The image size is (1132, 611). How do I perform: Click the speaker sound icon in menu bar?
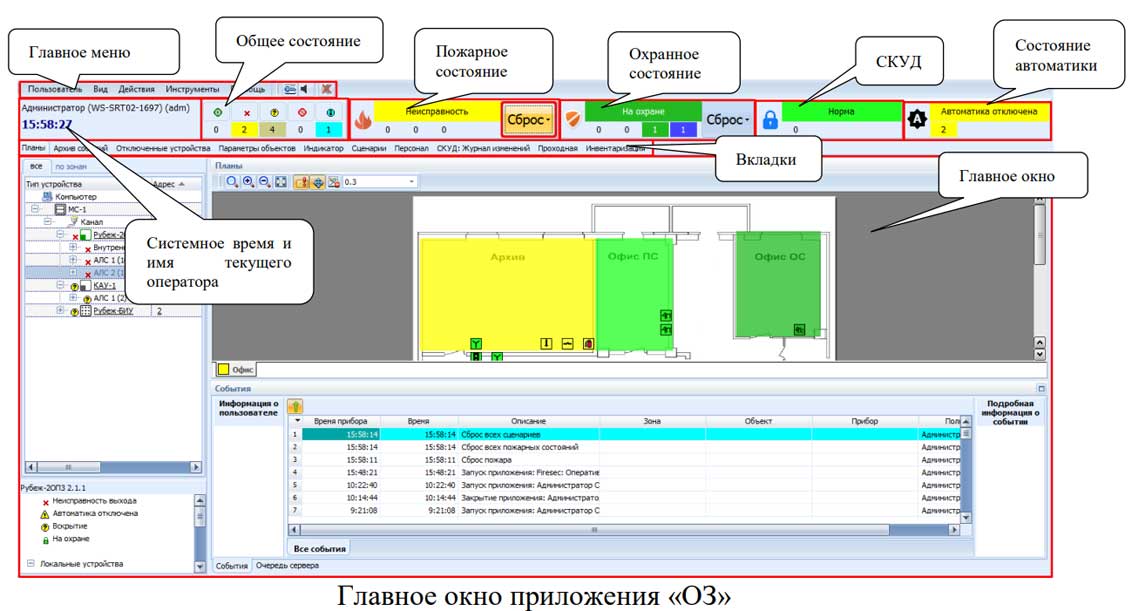pyautogui.click(x=302, y=90)
